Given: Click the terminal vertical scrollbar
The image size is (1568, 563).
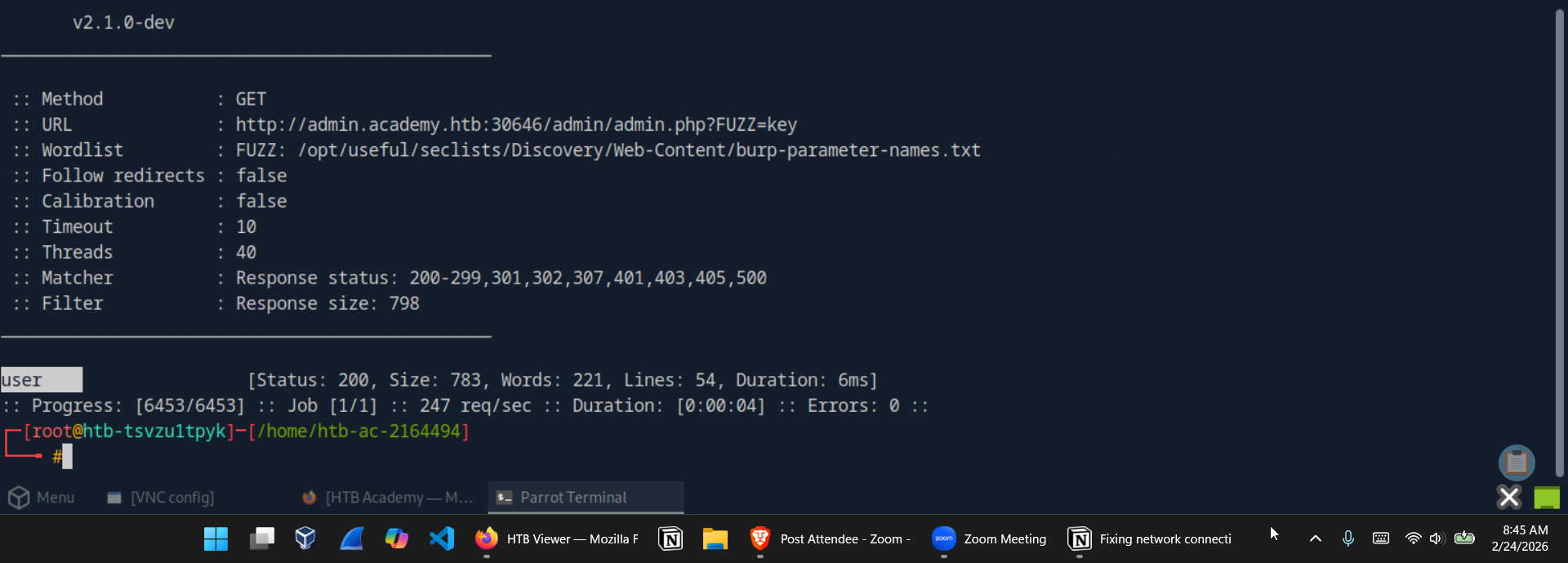Looking at the screenshot, I should (1559, 245).
